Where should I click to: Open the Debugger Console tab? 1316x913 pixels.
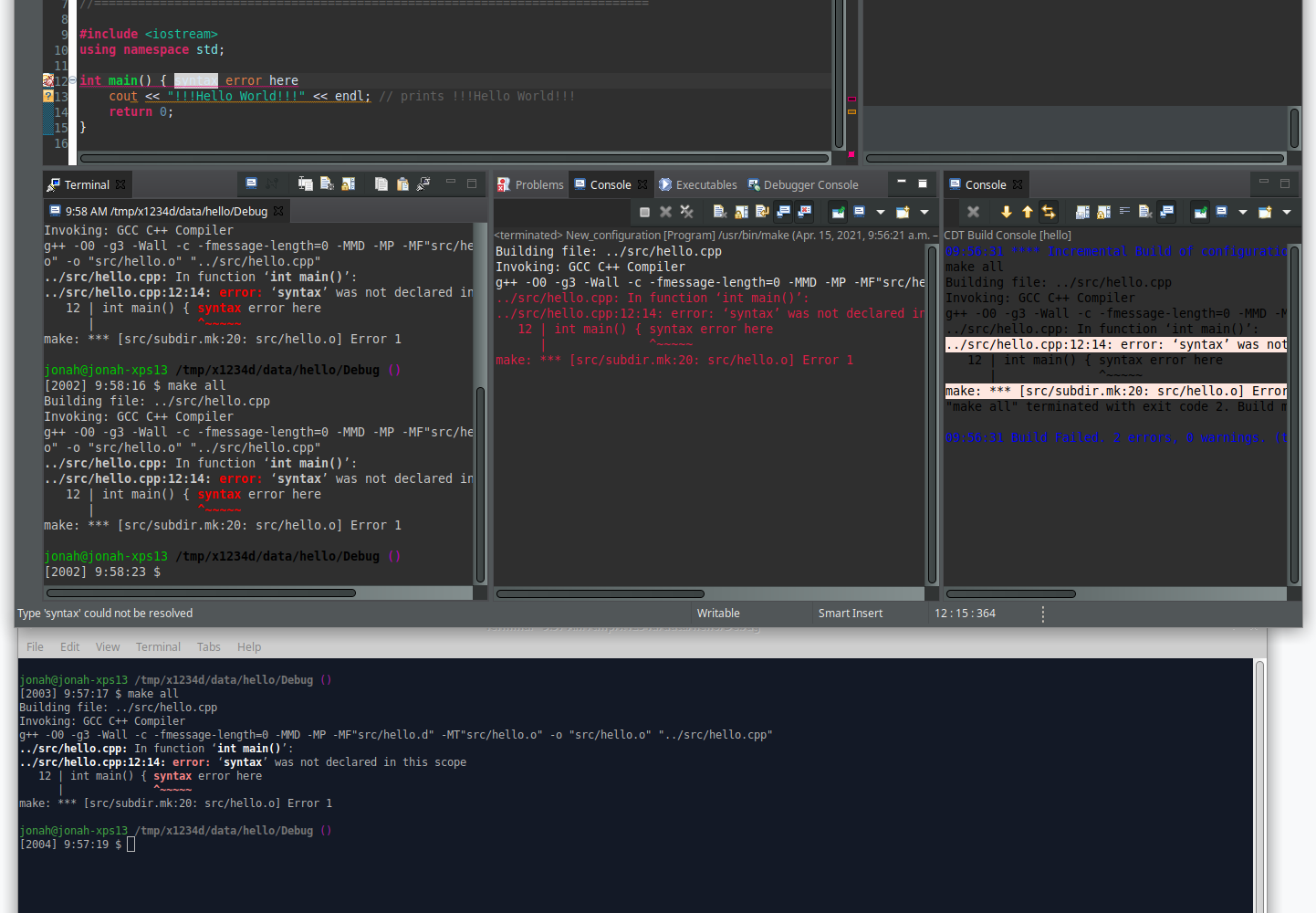coord(803,184)
